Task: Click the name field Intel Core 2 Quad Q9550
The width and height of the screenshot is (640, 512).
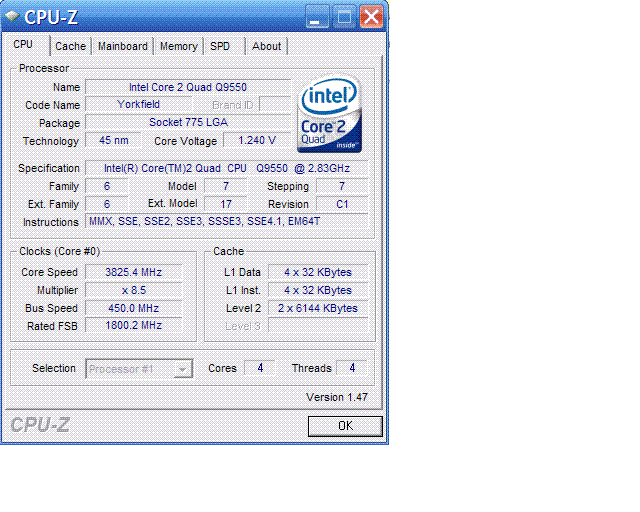Action: (x=188, y=87)
